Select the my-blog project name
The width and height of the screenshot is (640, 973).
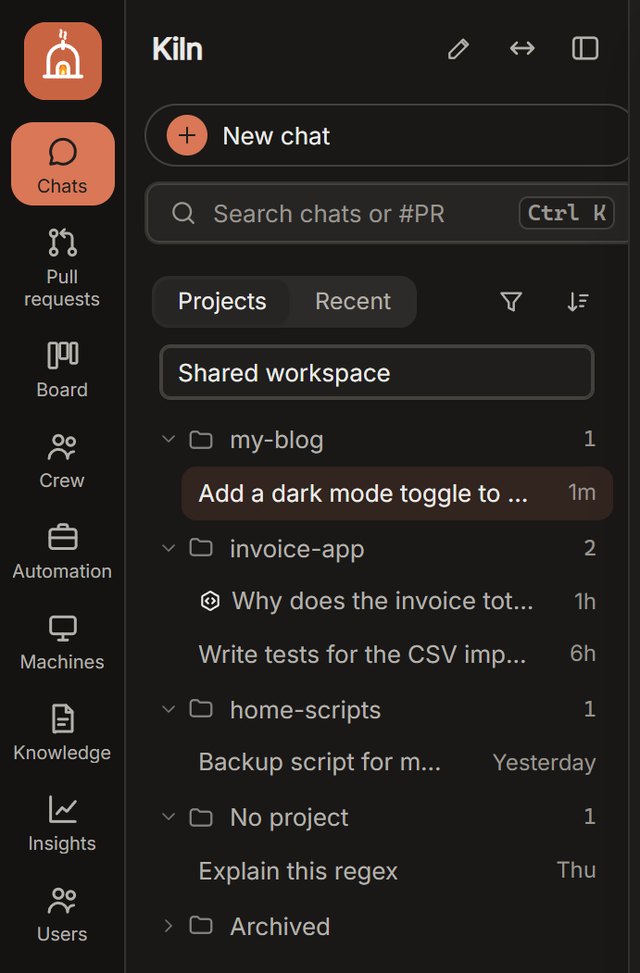pos(277,440)
